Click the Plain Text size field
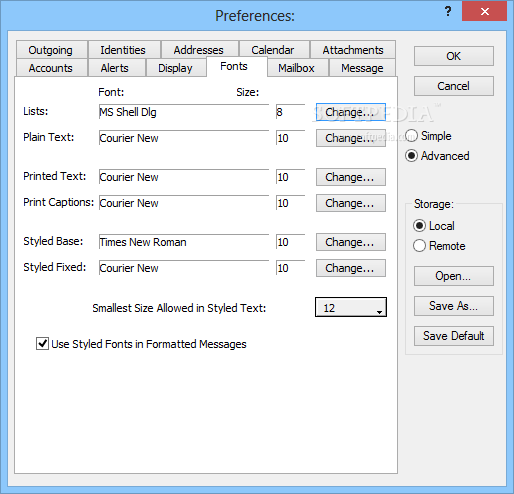 [290, 138]
